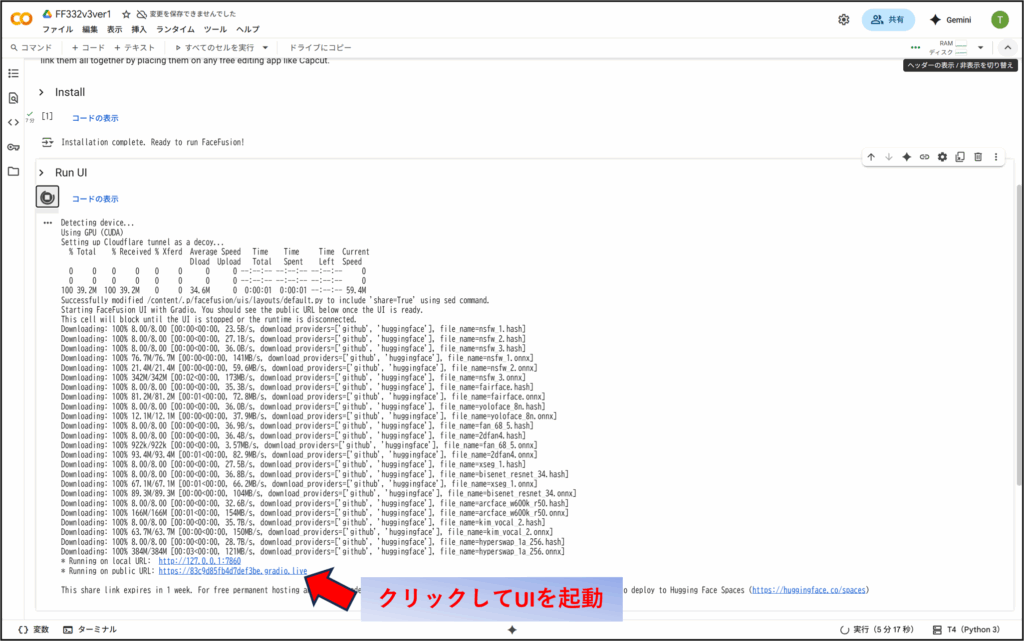The image size is (1024, 641).
Task: Click the RAM and disk usage indicator
Action: coord(948,48)
